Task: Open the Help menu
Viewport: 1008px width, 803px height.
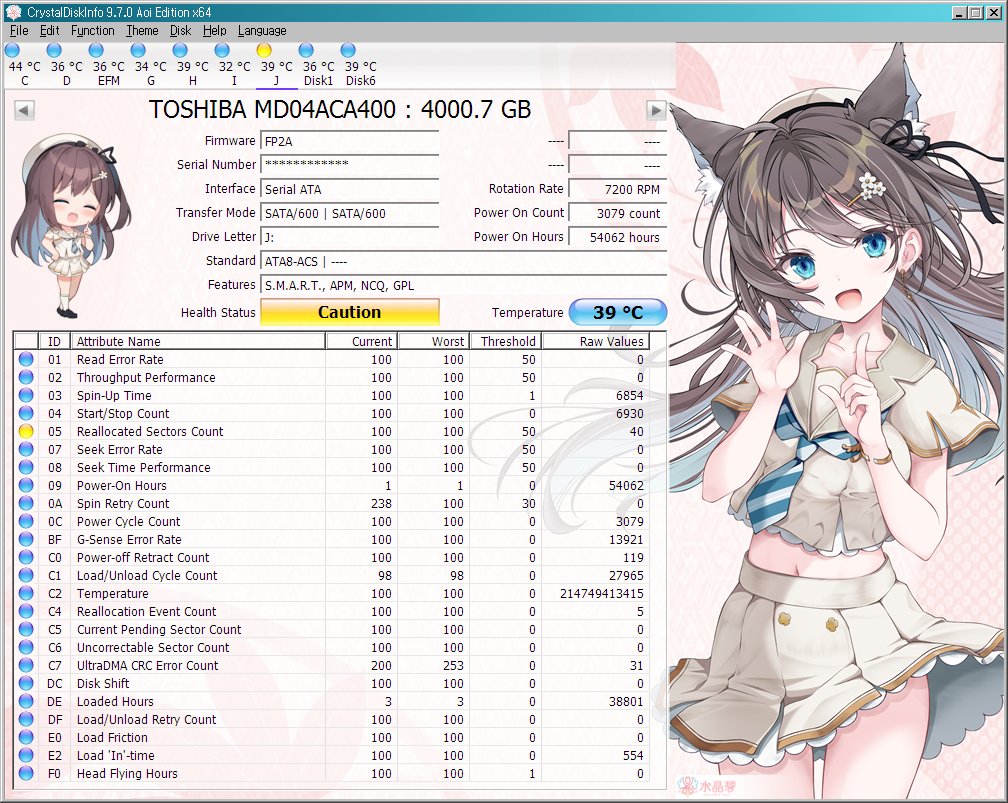Action: click(x=215, y=31)
